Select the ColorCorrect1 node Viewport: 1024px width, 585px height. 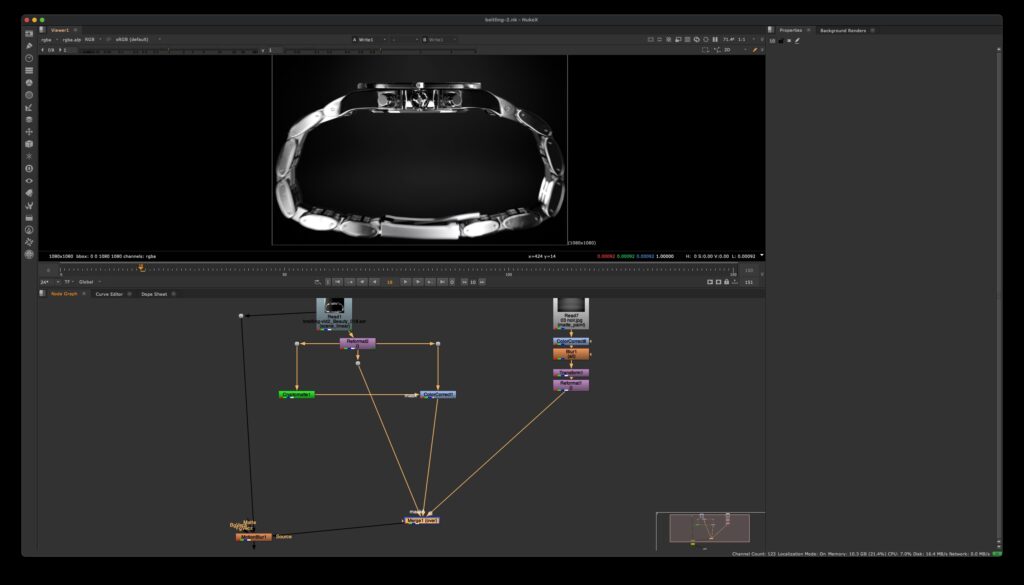438,394
